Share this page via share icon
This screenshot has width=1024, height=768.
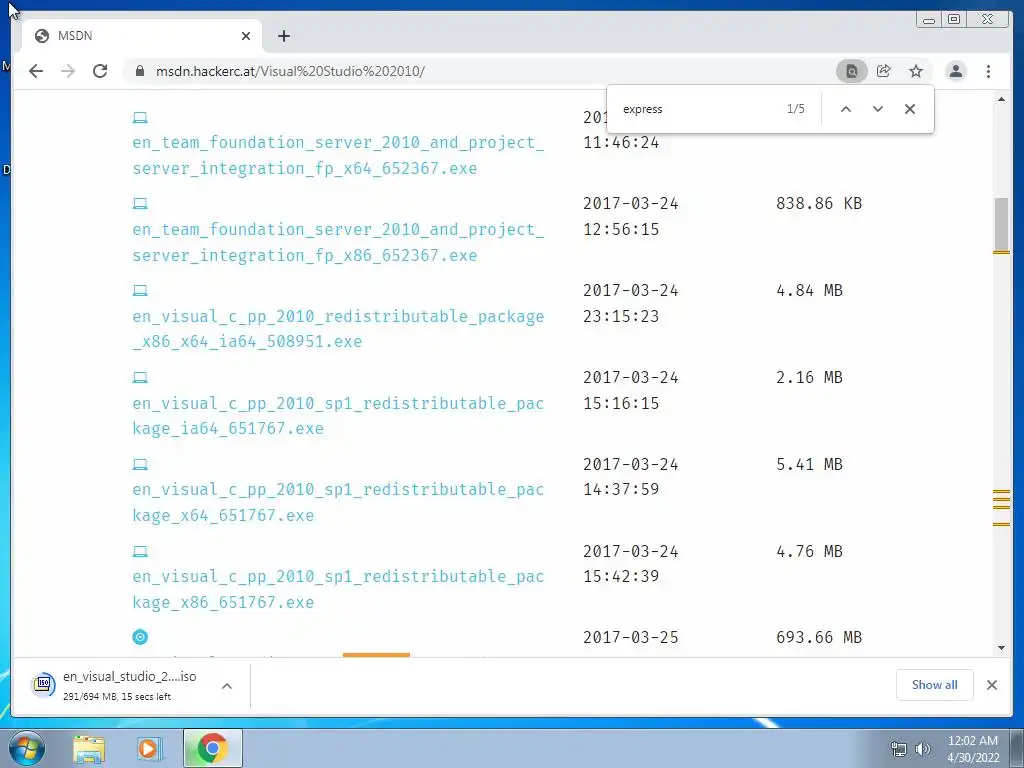click(x=884, y=71)
